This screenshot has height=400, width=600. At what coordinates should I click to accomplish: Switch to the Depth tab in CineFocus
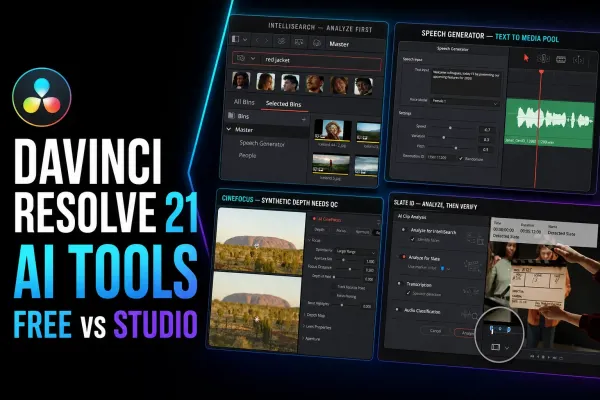pyautogui.click(x=319, y=230)
